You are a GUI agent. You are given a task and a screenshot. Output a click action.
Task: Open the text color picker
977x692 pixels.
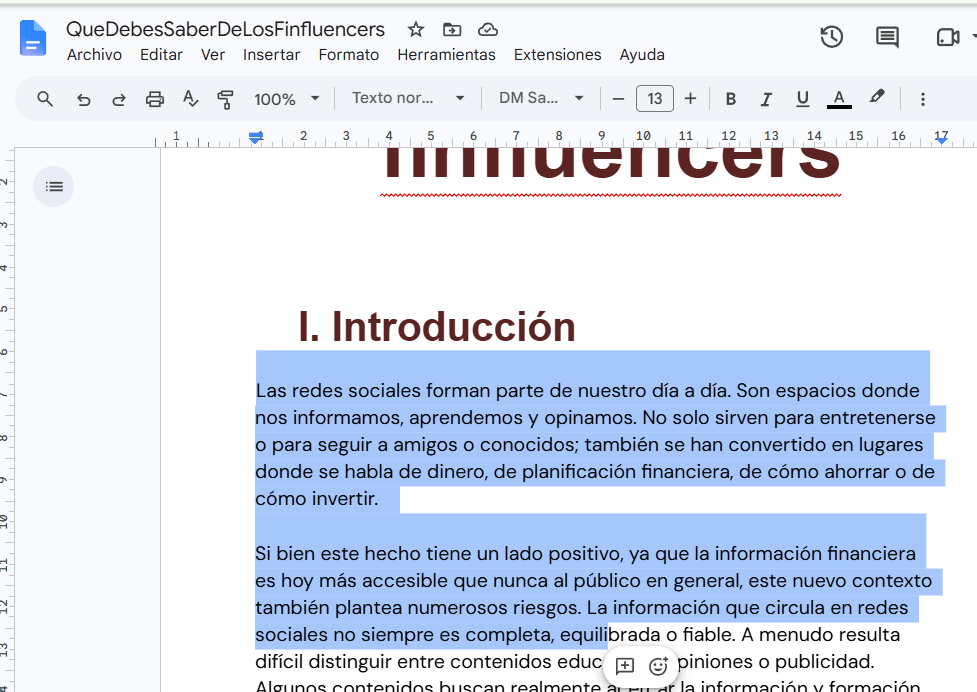pyautogui.click(x=839, y=98)
